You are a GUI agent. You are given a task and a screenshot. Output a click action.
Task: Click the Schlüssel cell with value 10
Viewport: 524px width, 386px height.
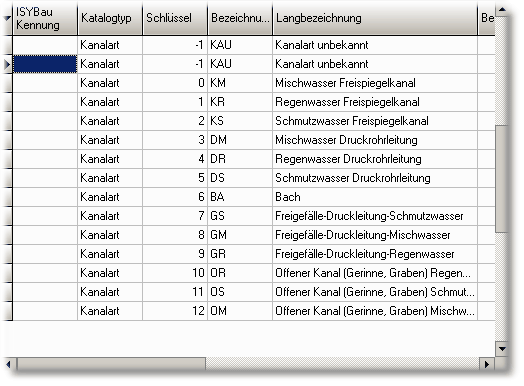tap(175, 273)
